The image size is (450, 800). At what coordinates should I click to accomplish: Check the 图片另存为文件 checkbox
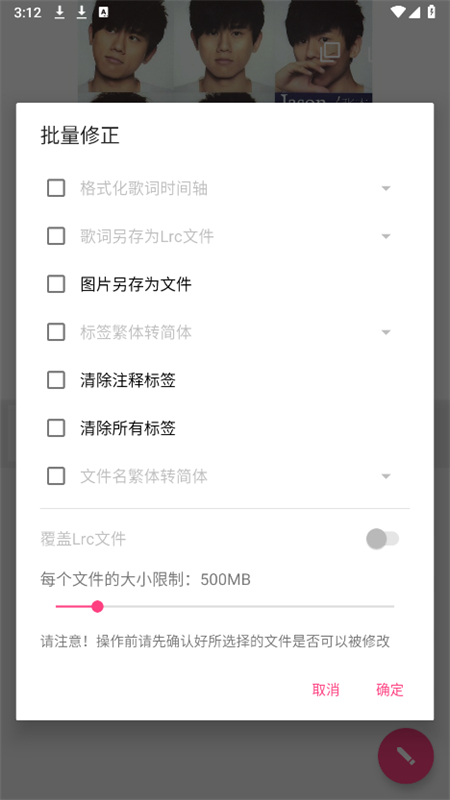pyautogui.click(x=56, y=284)
